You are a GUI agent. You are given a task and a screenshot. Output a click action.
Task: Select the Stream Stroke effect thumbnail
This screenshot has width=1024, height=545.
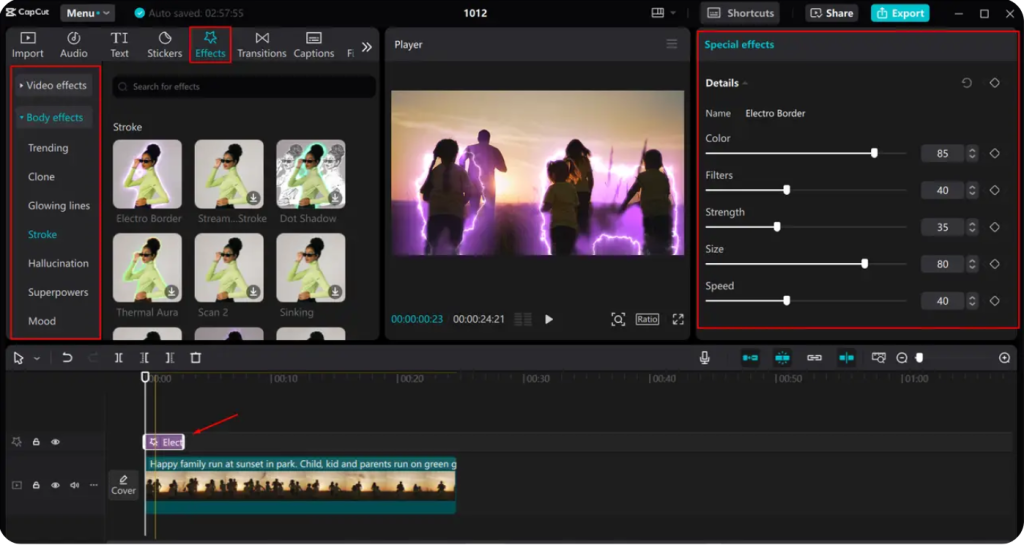tap(229, 174)
